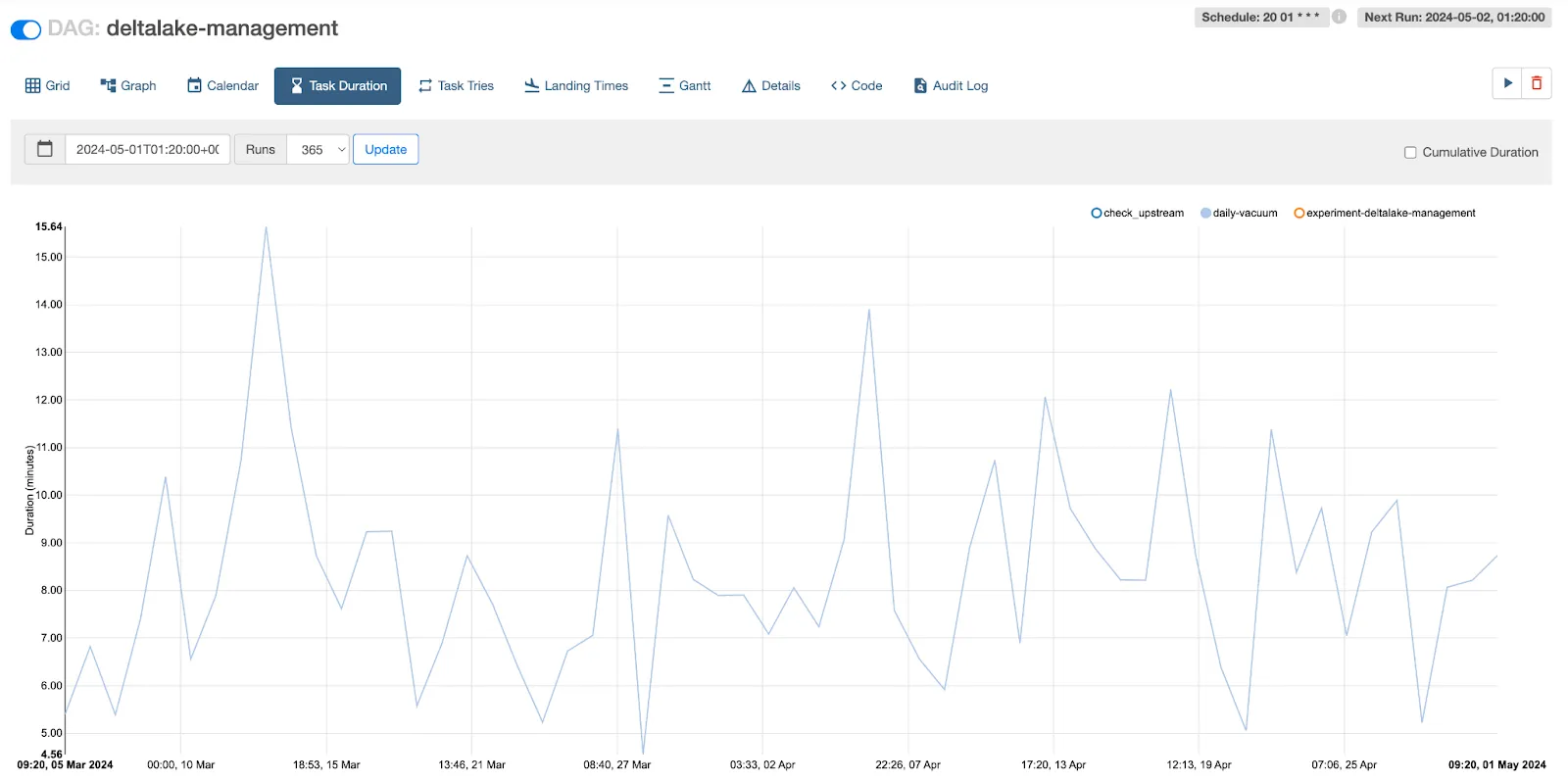Click the Update button
This screenshot has width=1568, height=782.
tap(385, 150)
